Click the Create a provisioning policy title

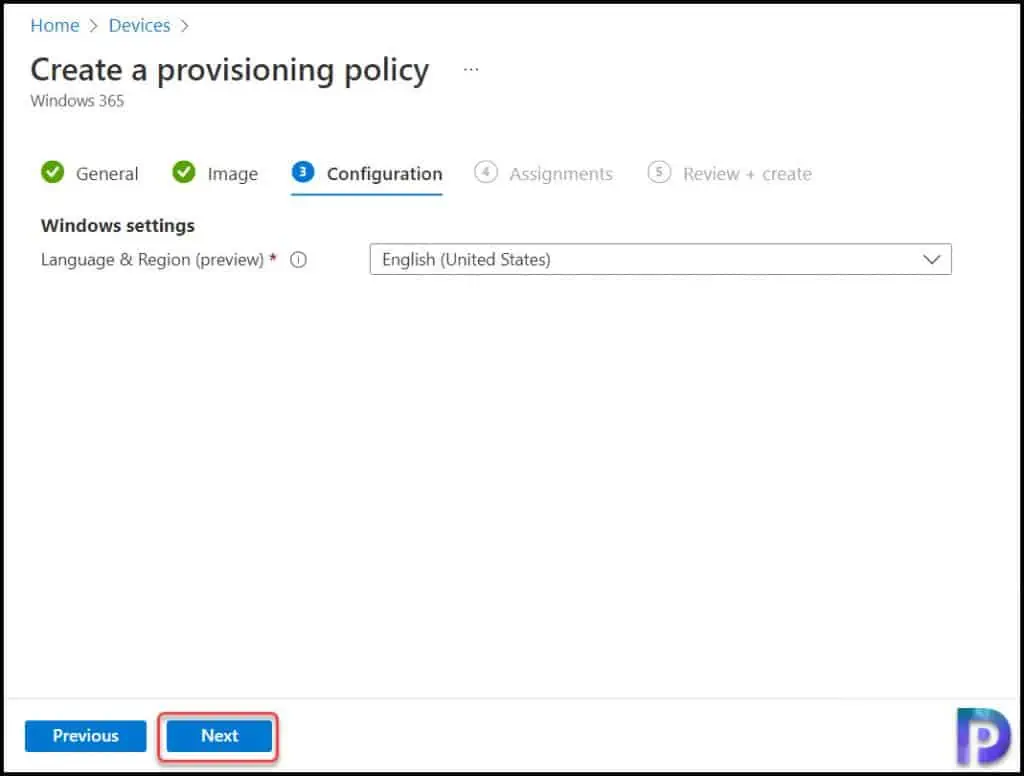(230, 70)
